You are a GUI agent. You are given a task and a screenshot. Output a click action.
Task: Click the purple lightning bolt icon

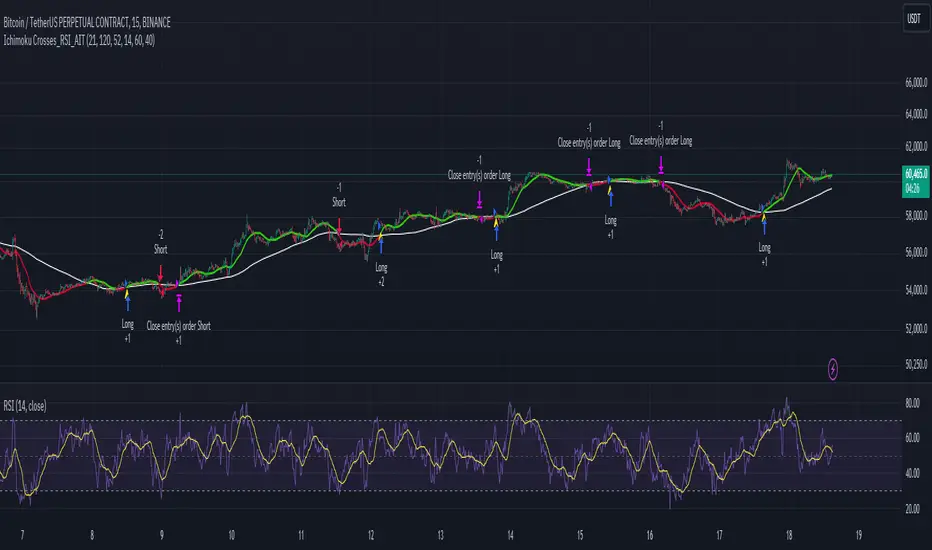click(833, 369)
